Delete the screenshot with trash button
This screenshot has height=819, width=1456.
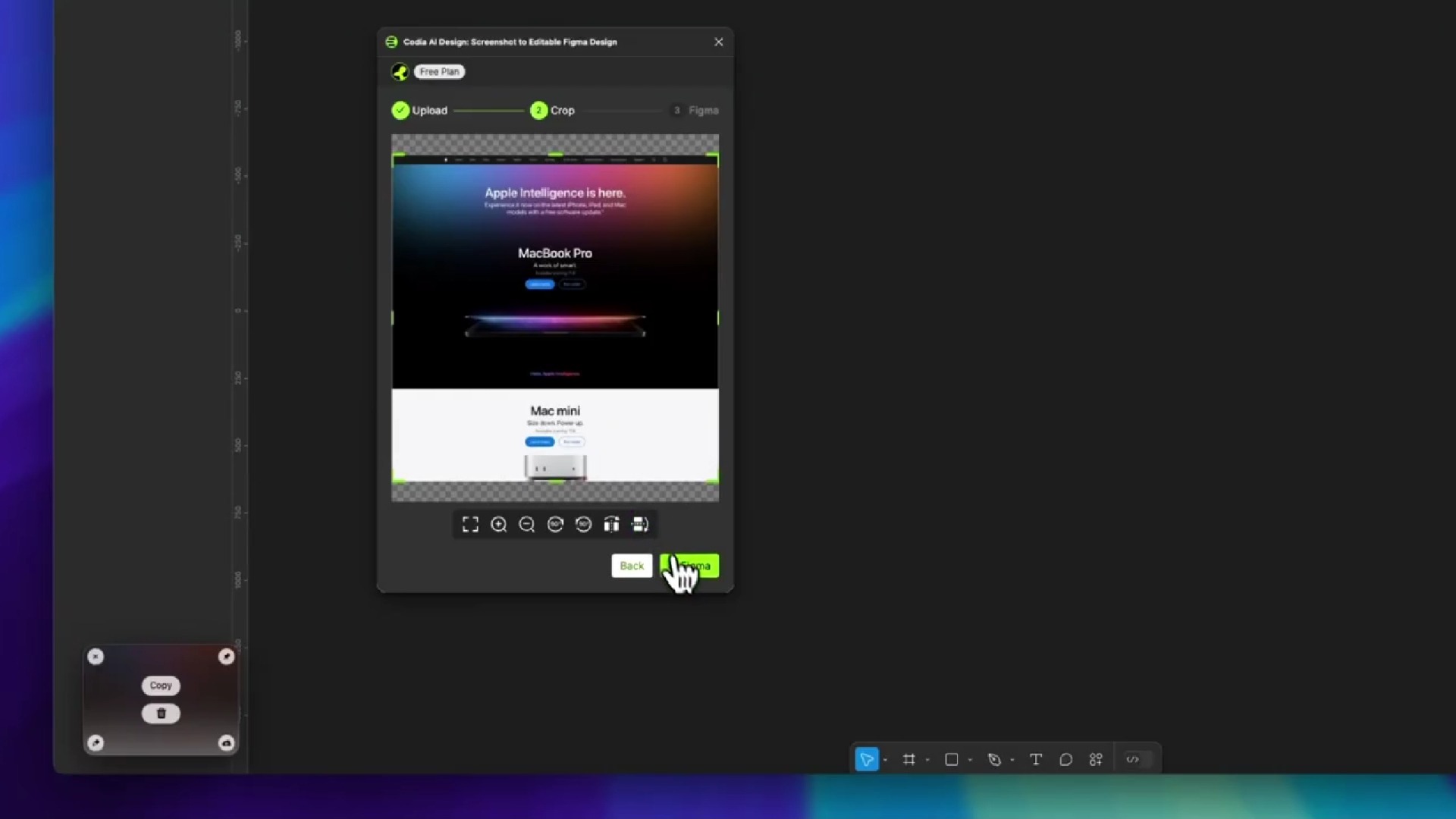click(x=161, y=714)
